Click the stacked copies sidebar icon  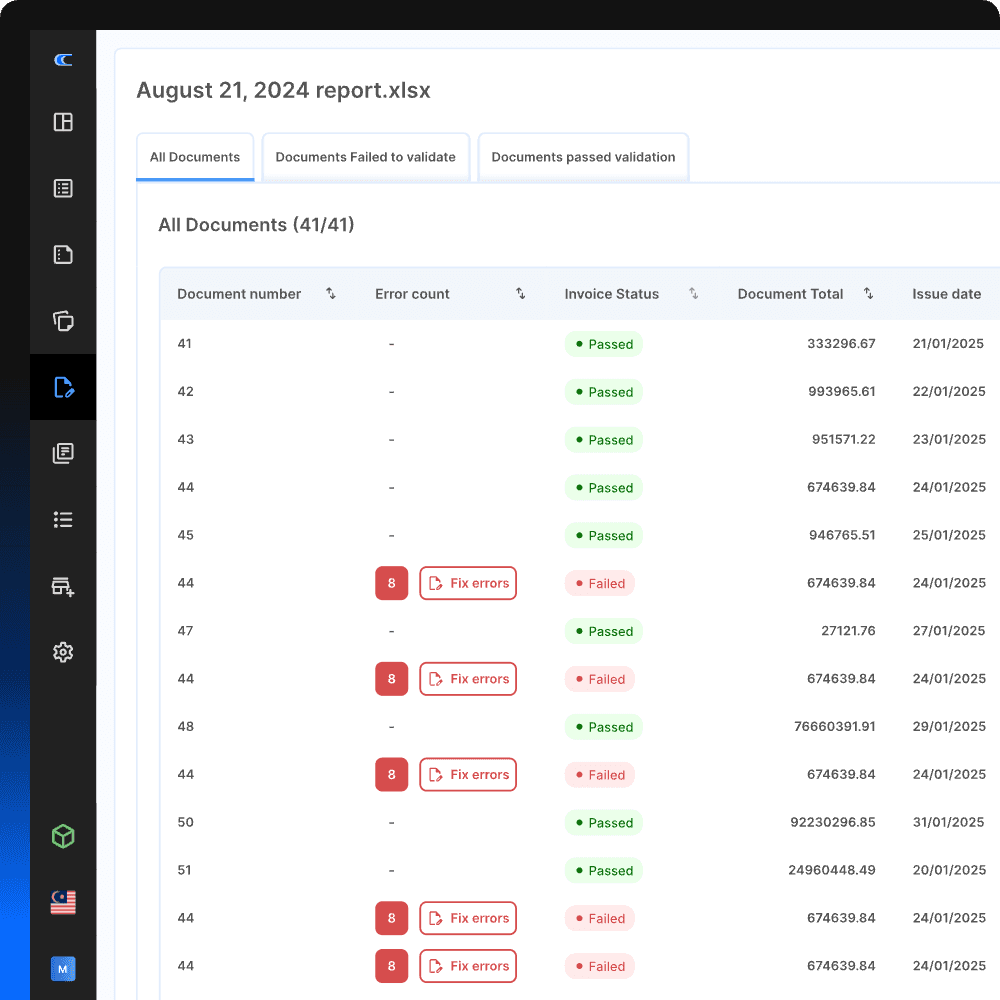click(63, 321)
